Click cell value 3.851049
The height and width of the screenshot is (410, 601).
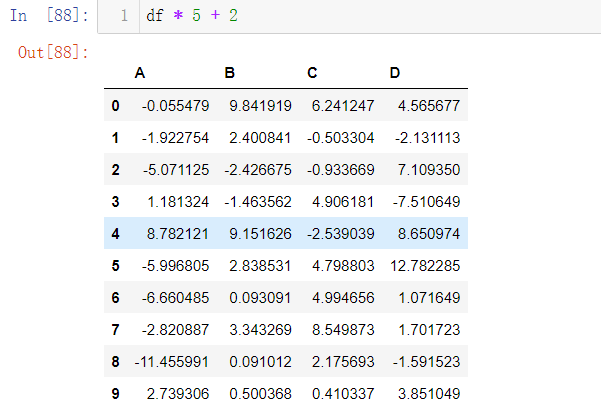click(x=429, y=394)
